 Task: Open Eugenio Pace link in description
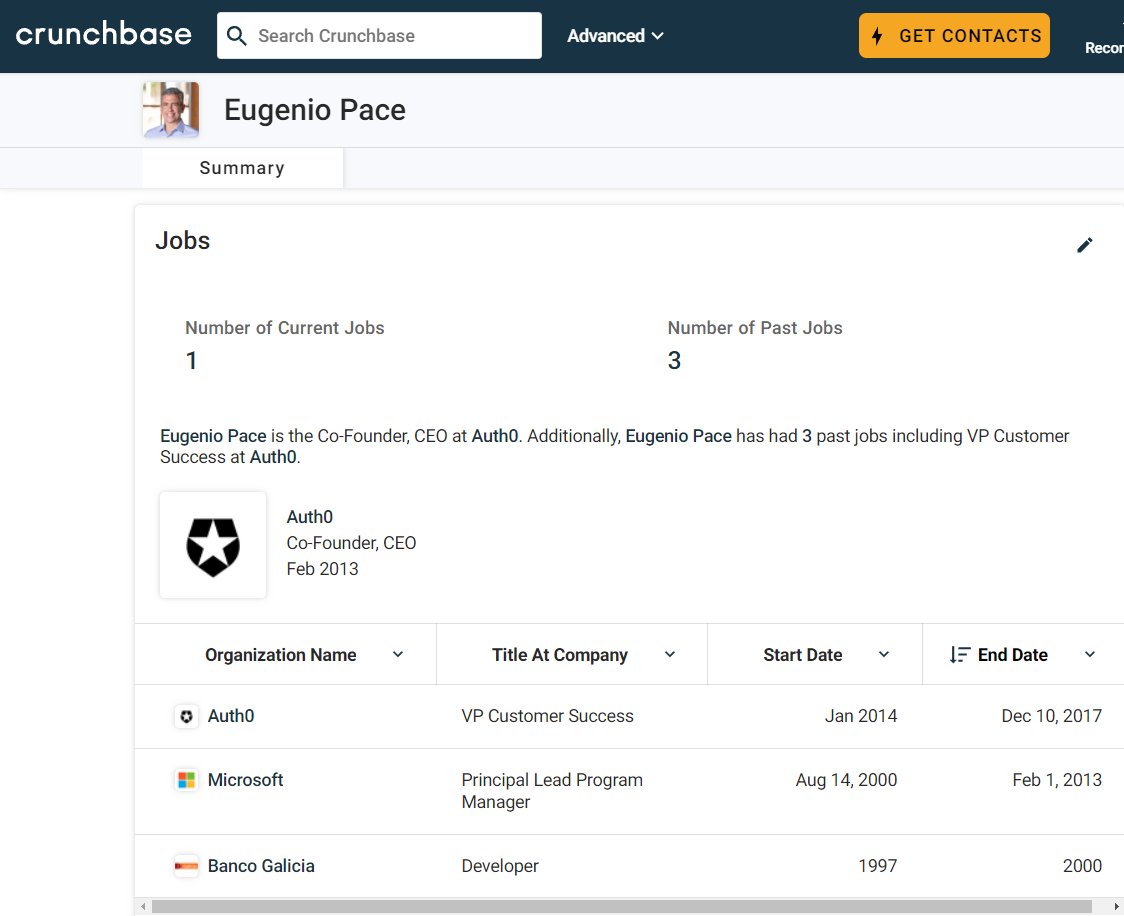[213, 436]
